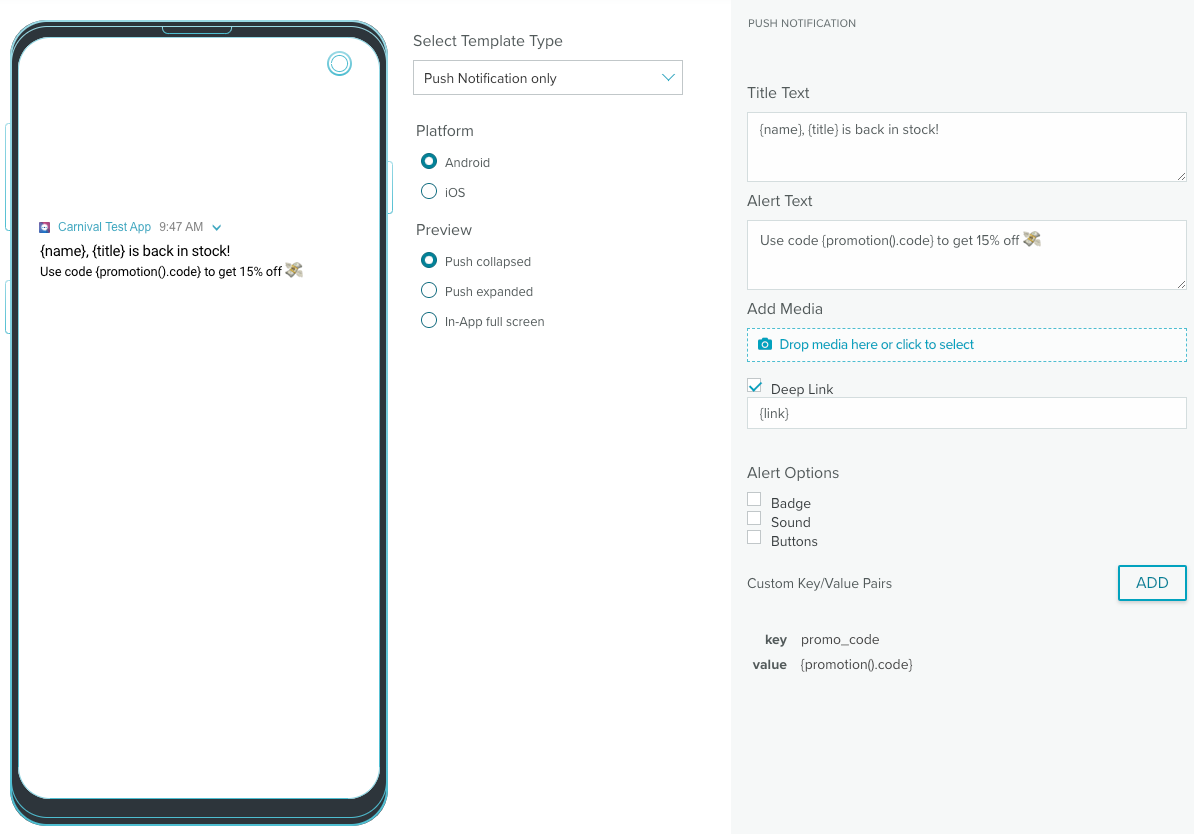Enable the Sound alert option
1194x834 pixels.
[754, 518]
